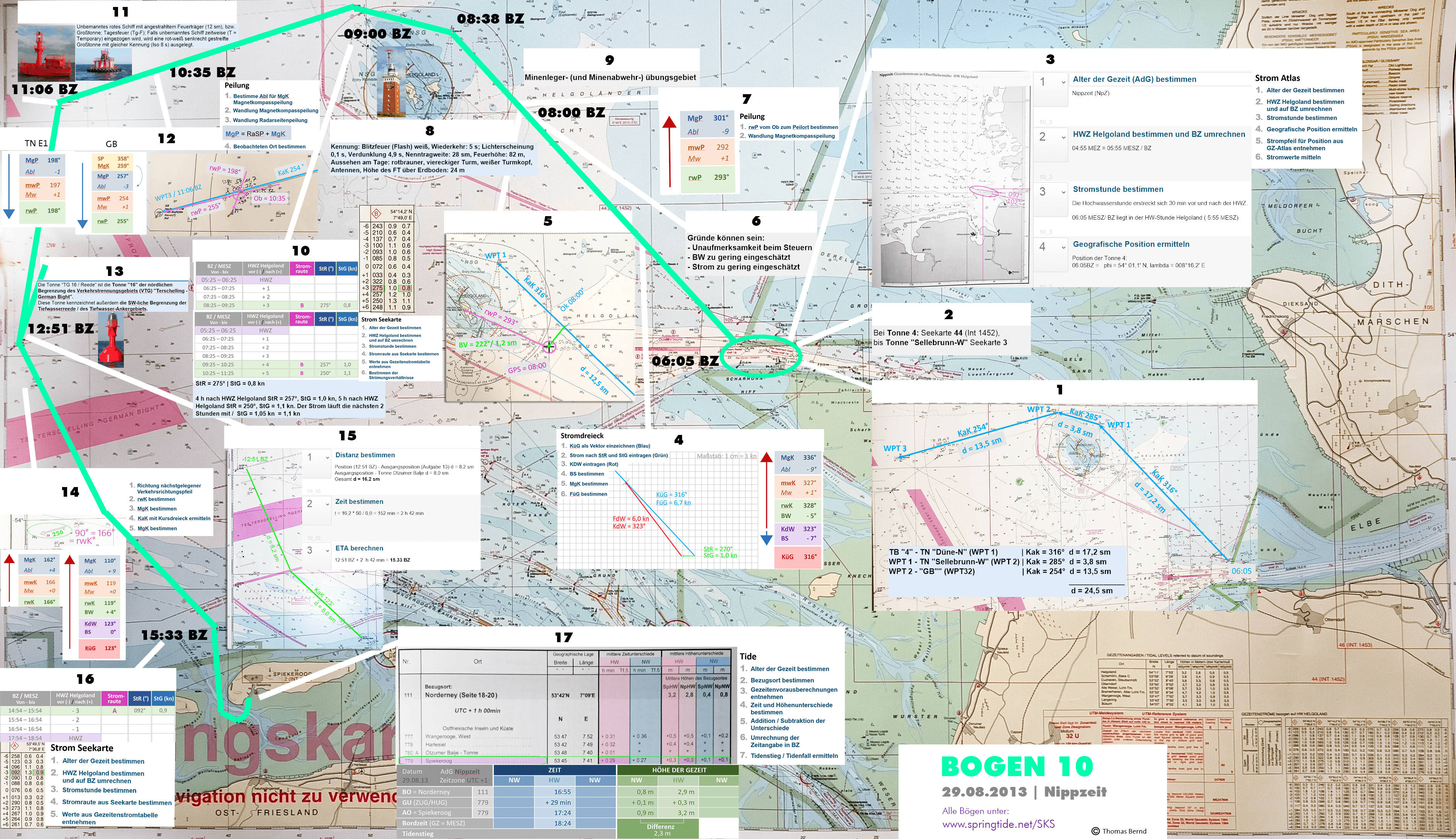The image size is (1456, 839).
Task: Expand step 1 dropdown in section 3
Action: [1063, 83]
